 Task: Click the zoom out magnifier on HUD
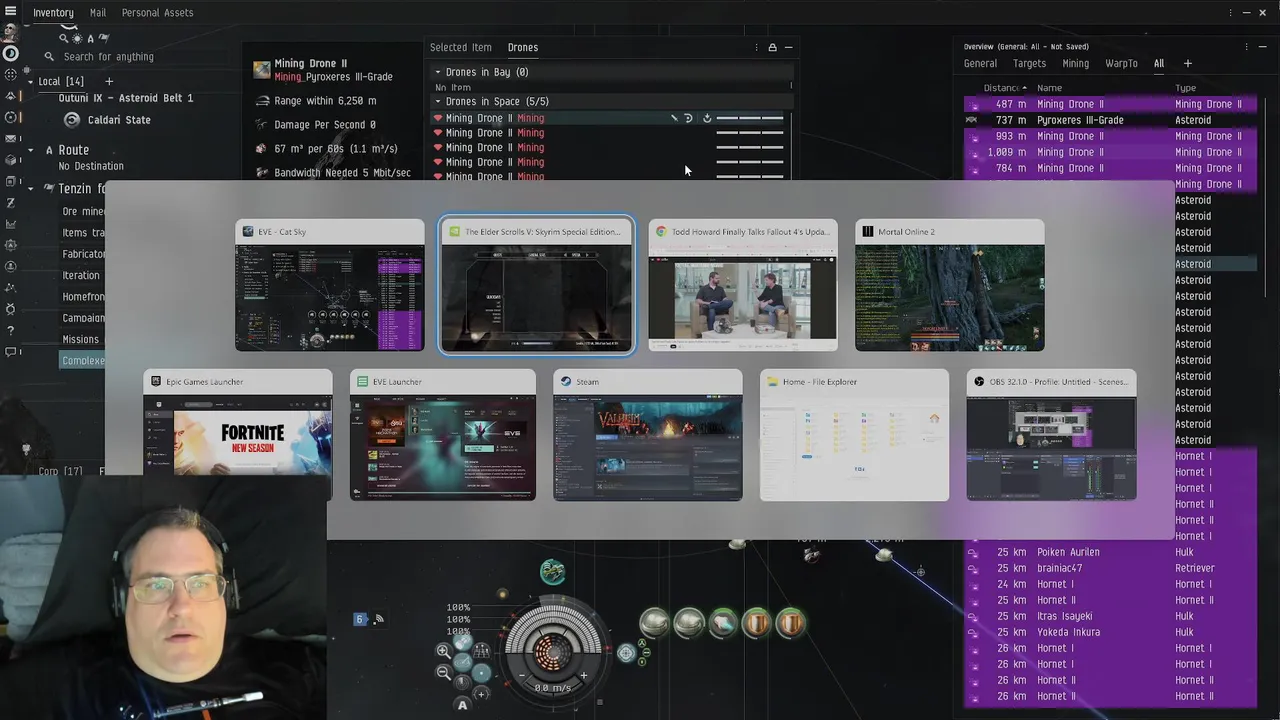(443, 672)
